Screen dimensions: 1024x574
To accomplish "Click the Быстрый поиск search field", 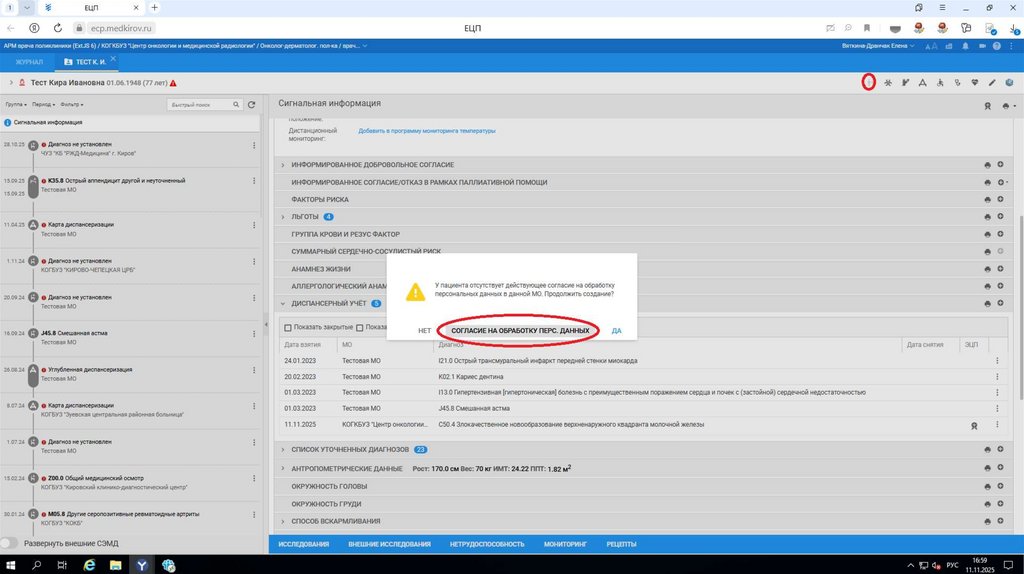I will [204, 104].
